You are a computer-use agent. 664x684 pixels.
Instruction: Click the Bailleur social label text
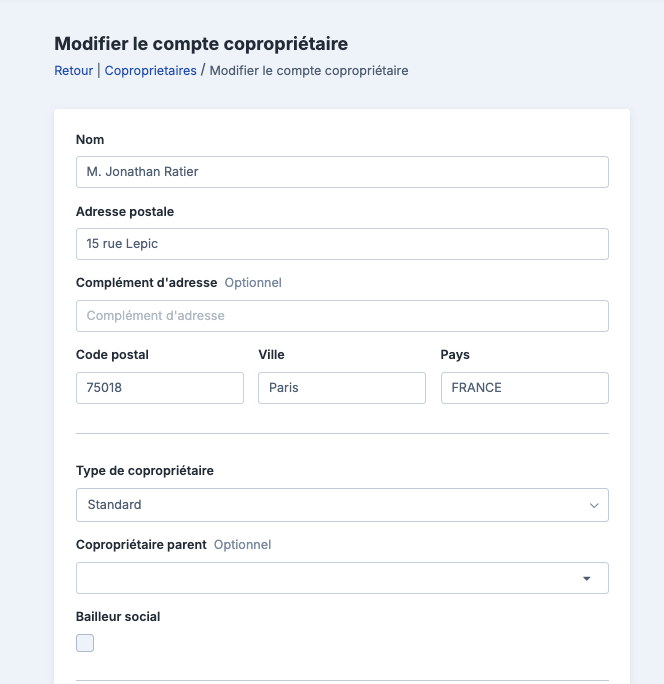tap(118, 617)
